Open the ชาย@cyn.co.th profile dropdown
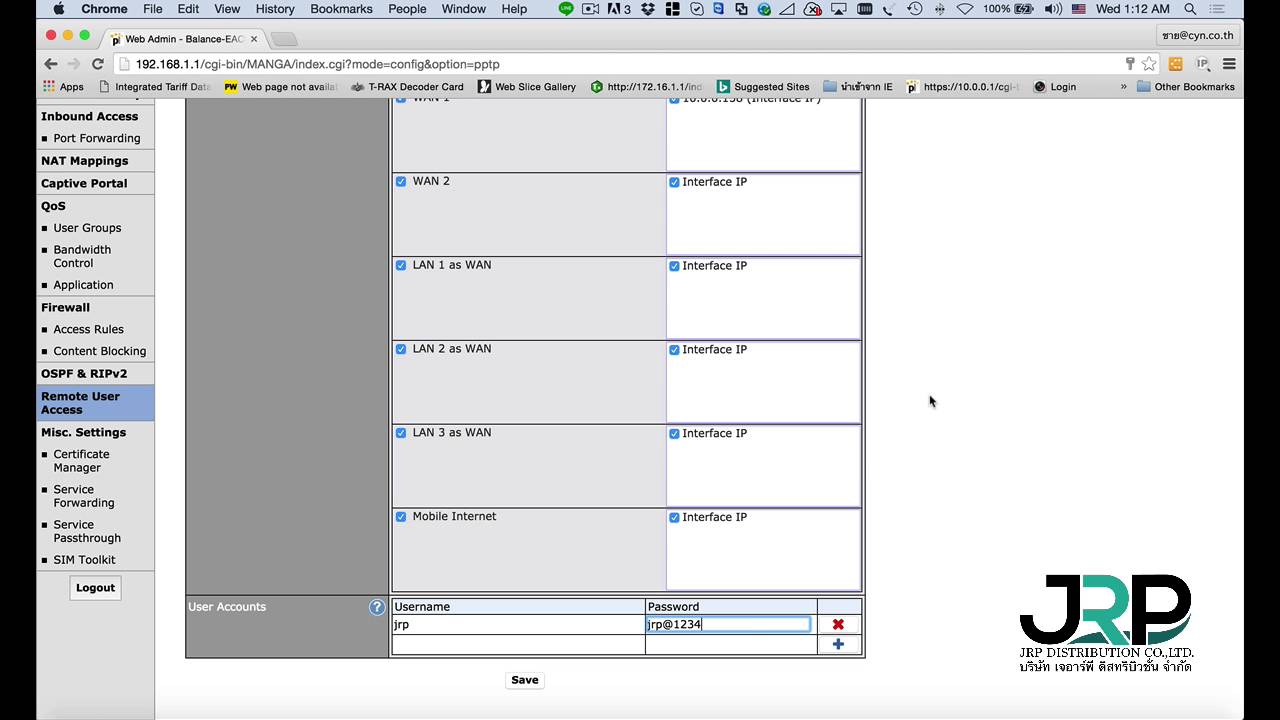The image size is (1280, 720). click(x=1197, y=35)
